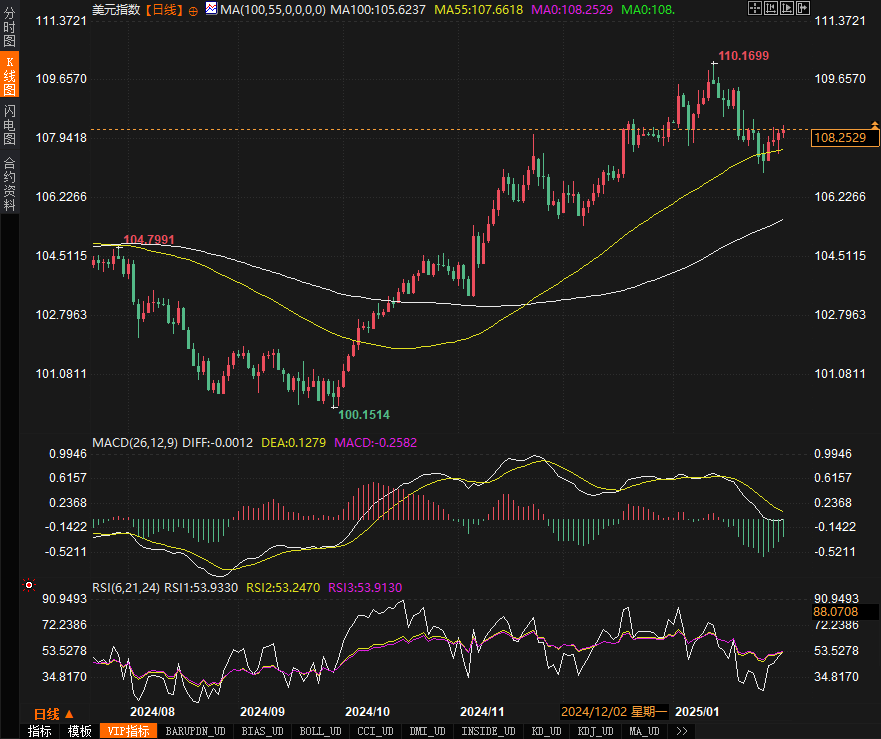Enable the BOLL_UD indicator

(x=317, y=731)
